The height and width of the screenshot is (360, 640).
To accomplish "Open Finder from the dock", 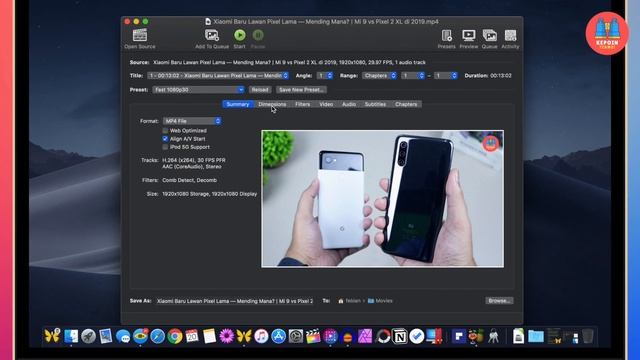I will coord(71,336).
